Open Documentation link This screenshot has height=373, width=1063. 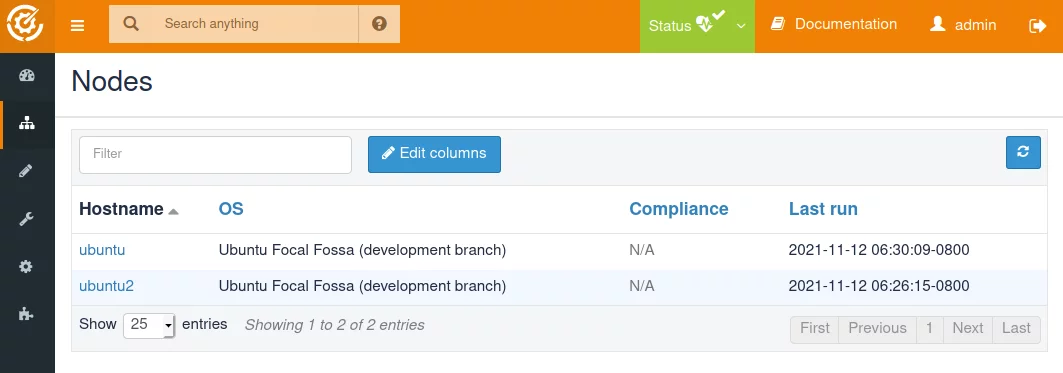pyautogui.click(x=834, y=24)
